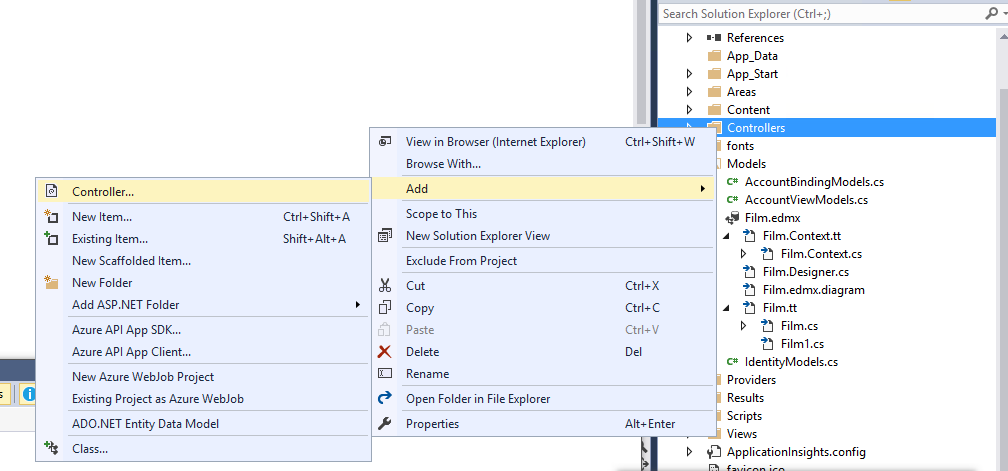Screen dimensions: 1008x471
Task: Collapse the Film.Context.tt node
Action: (x=726, y=236)
